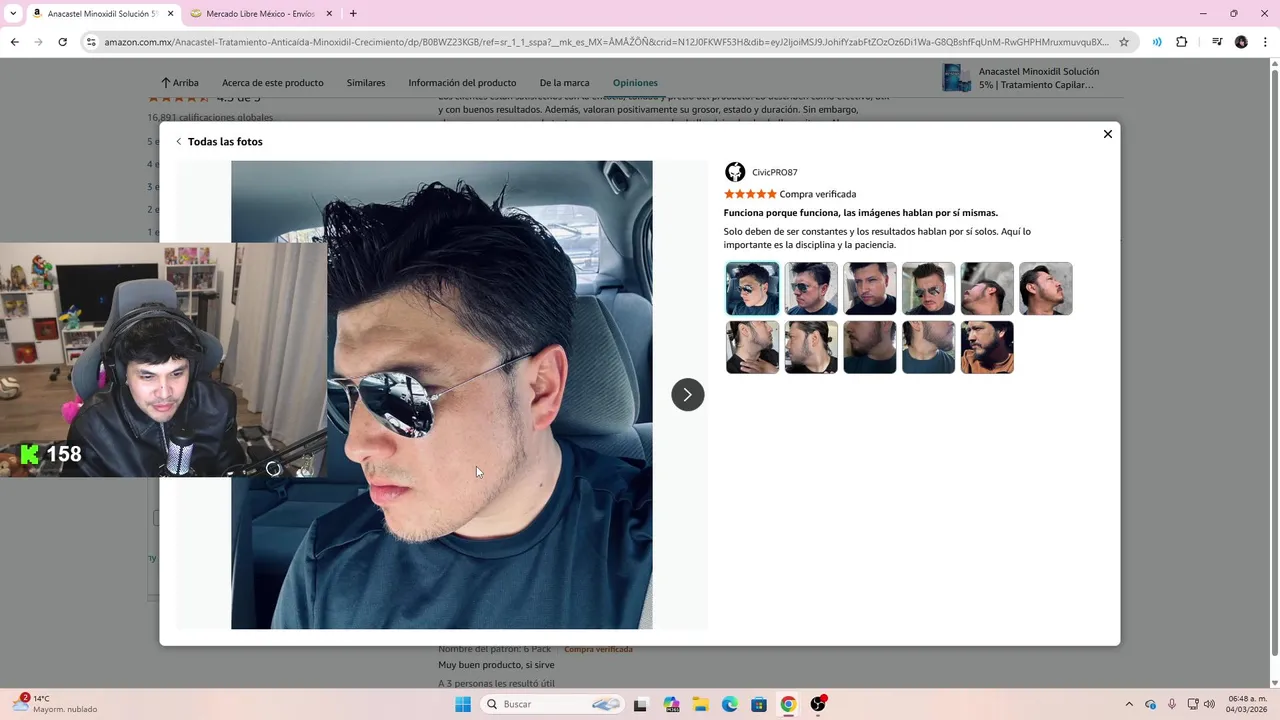Screen dimensions: 1280x720
Task: Go to De la marca section
Action: coord(564,83)
